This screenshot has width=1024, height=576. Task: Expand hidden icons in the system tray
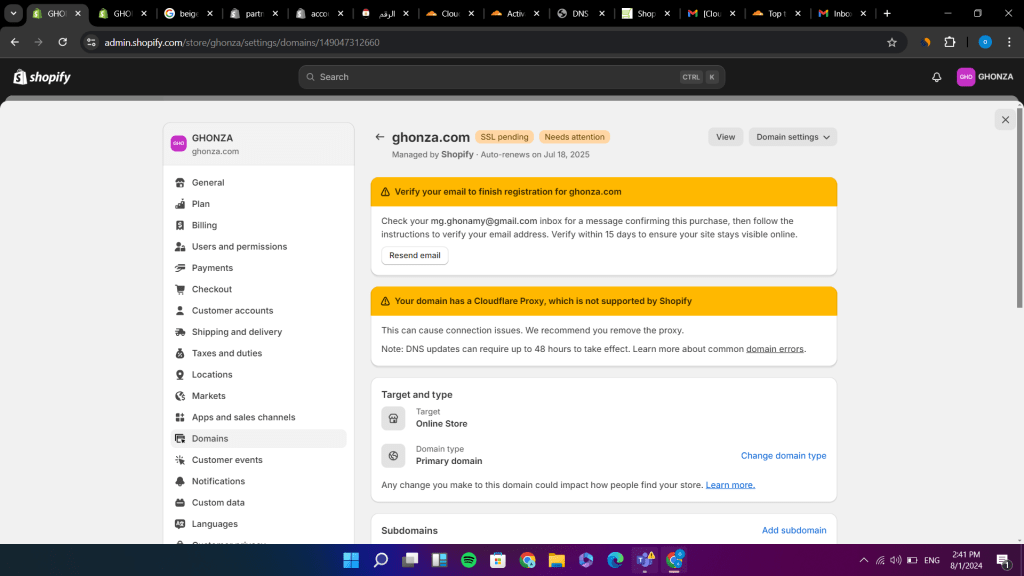(x=863, y=560)
